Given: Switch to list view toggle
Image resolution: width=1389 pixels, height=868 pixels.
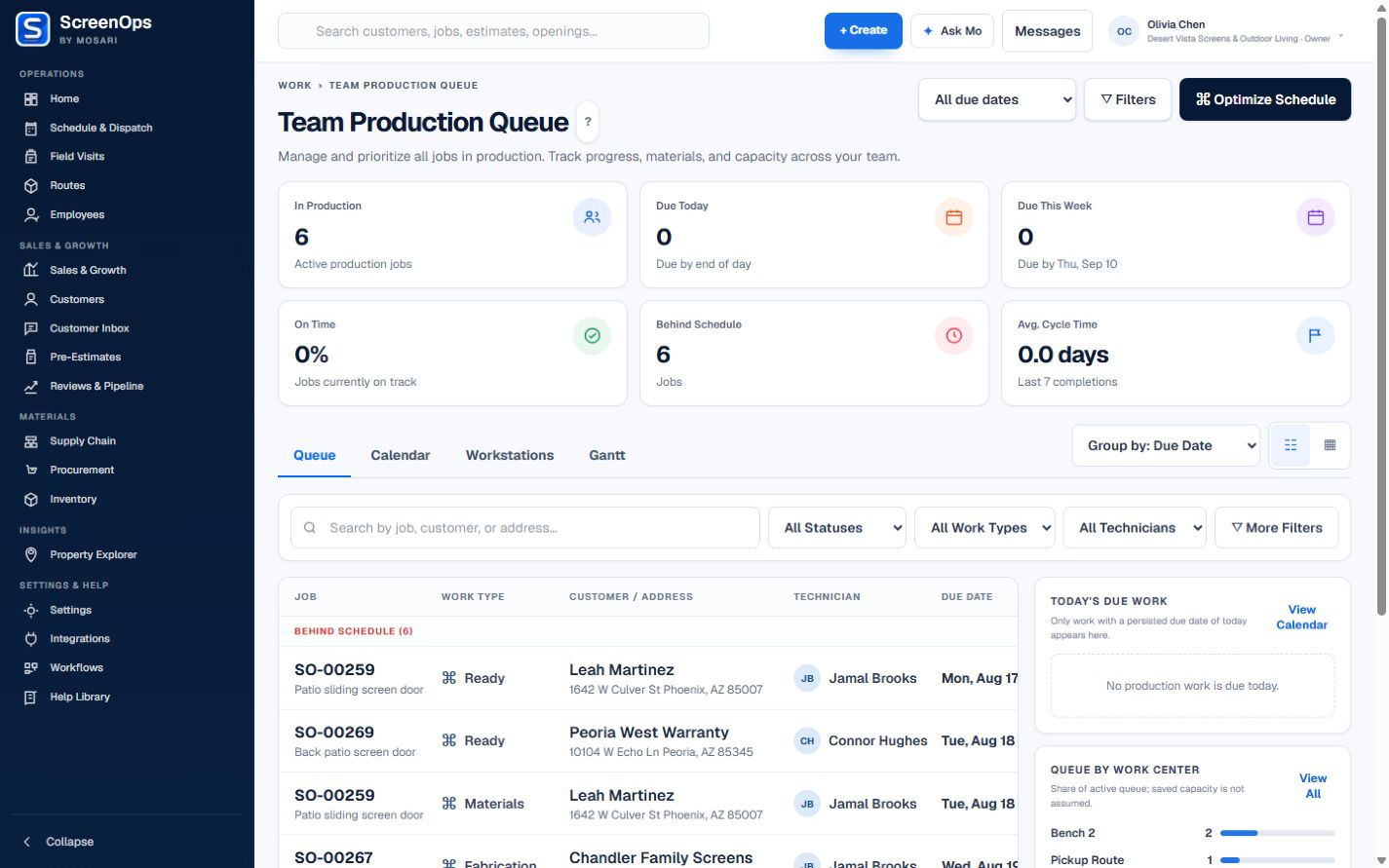Looking at the screenshot, I should [x=1291, y=445].
